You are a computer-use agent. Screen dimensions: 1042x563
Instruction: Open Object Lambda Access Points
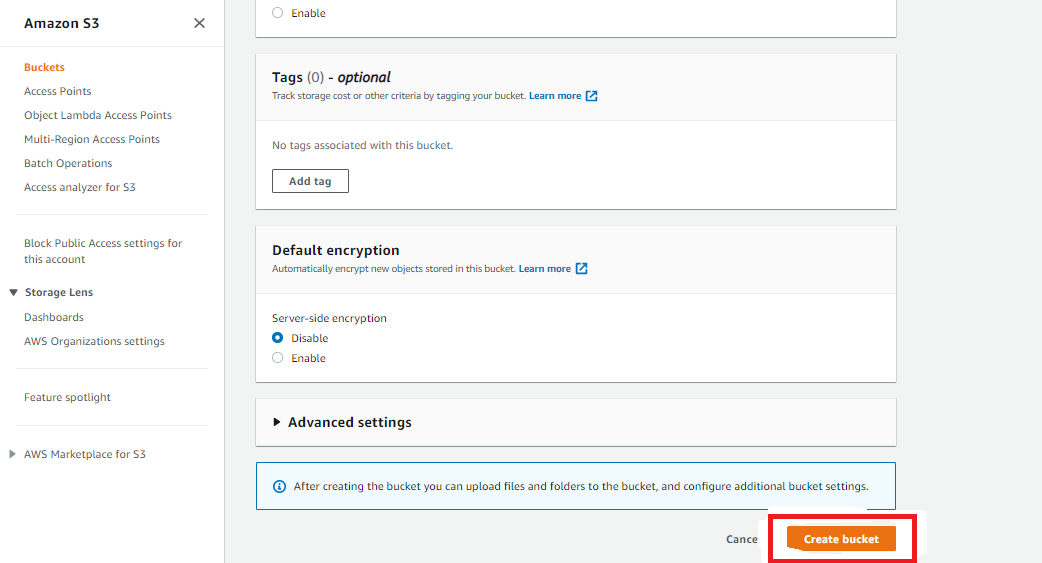tap(98, 115)
